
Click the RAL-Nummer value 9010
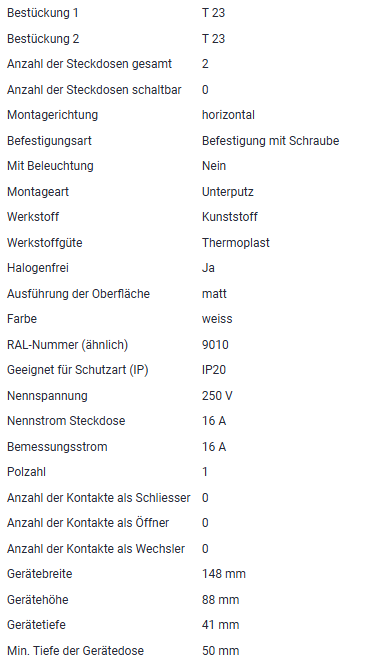[x=215, y=344]
